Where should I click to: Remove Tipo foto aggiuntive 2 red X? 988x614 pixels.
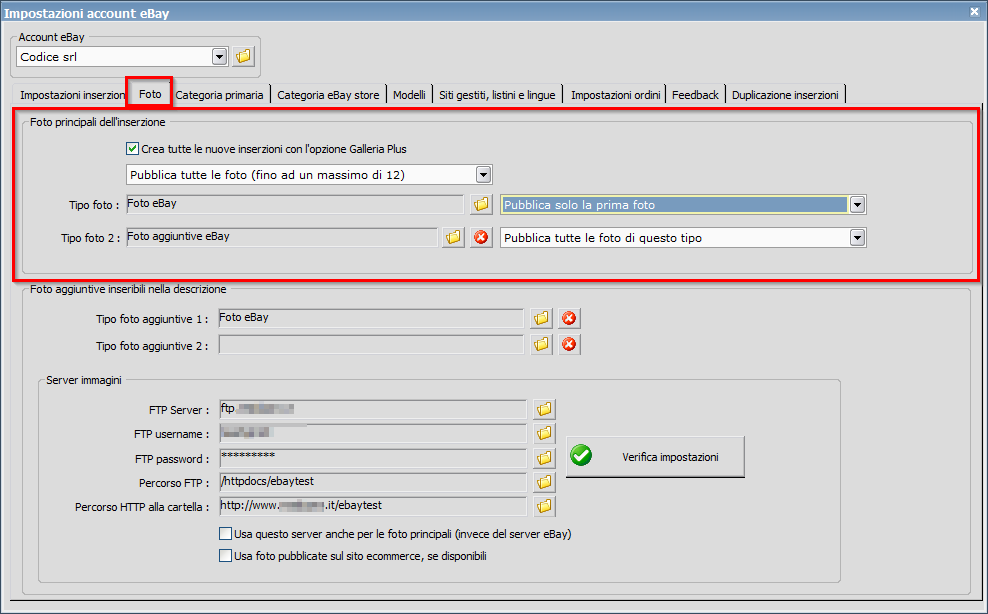569,345
